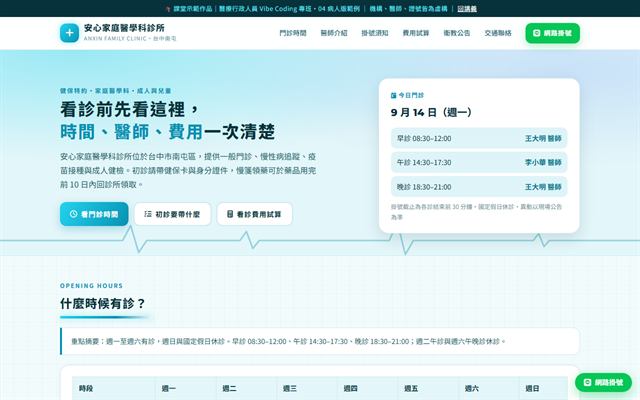This screenshot has height=400, width=640.
Task: Click 王大明 醫師 in the 早診 row
Action: 543,138
